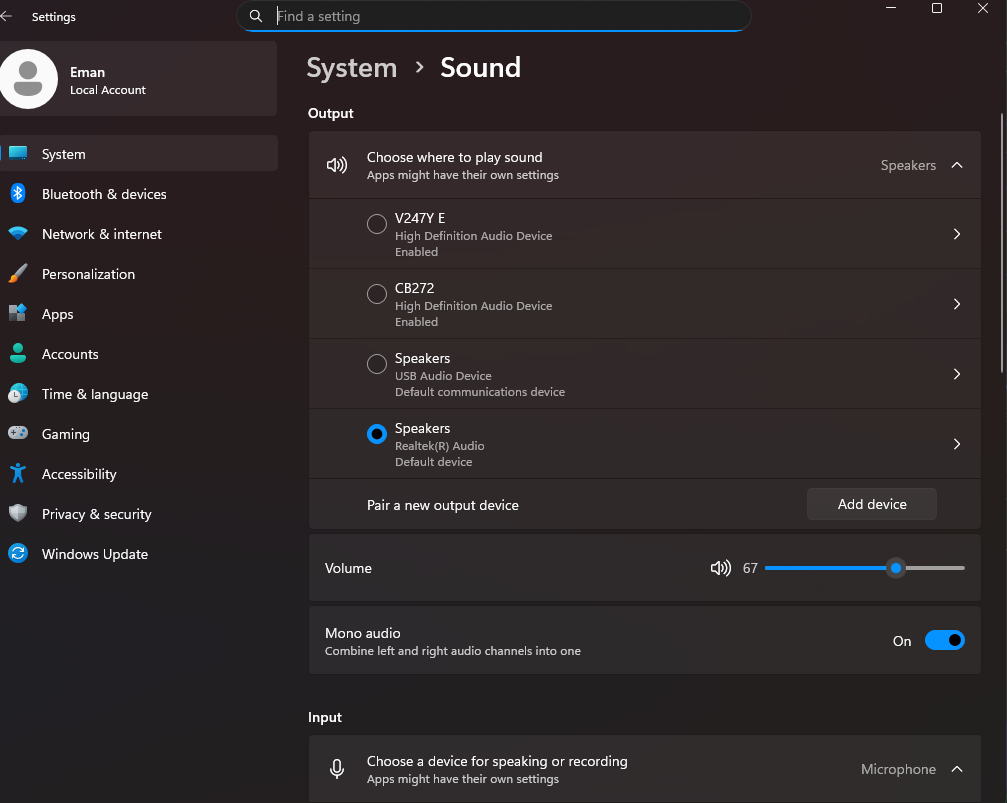The height and width of the screenshot is (803, 1007).
Task: Click the Windows Update refresh icon
Action: [18, 553]
